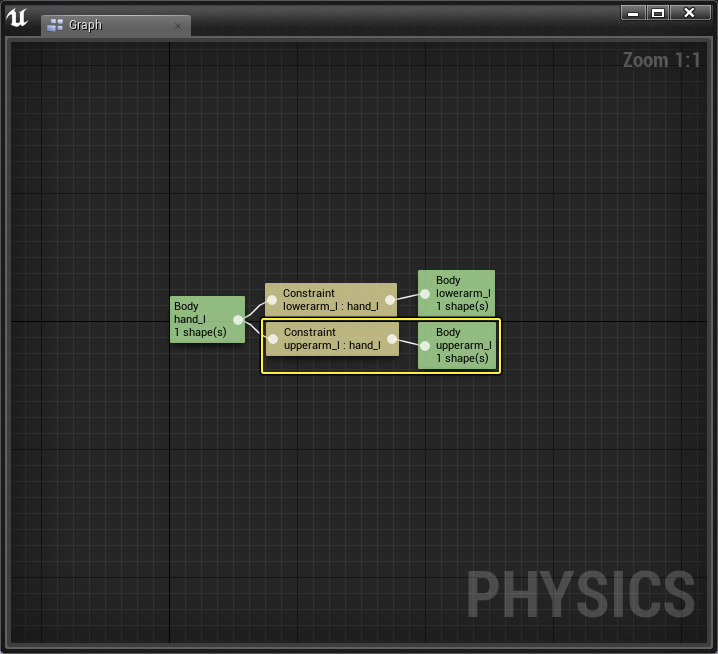Click input pin of lowerarm_l : hand_l constraint
The height and width of the screenshot is (654, 718).
click(x=272, y=300)
